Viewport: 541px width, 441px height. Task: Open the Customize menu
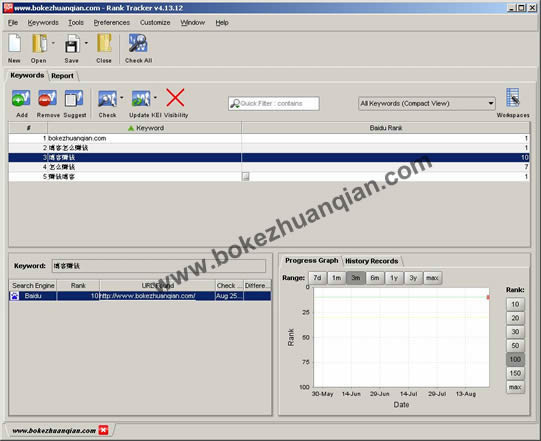(x=155, y=23)
